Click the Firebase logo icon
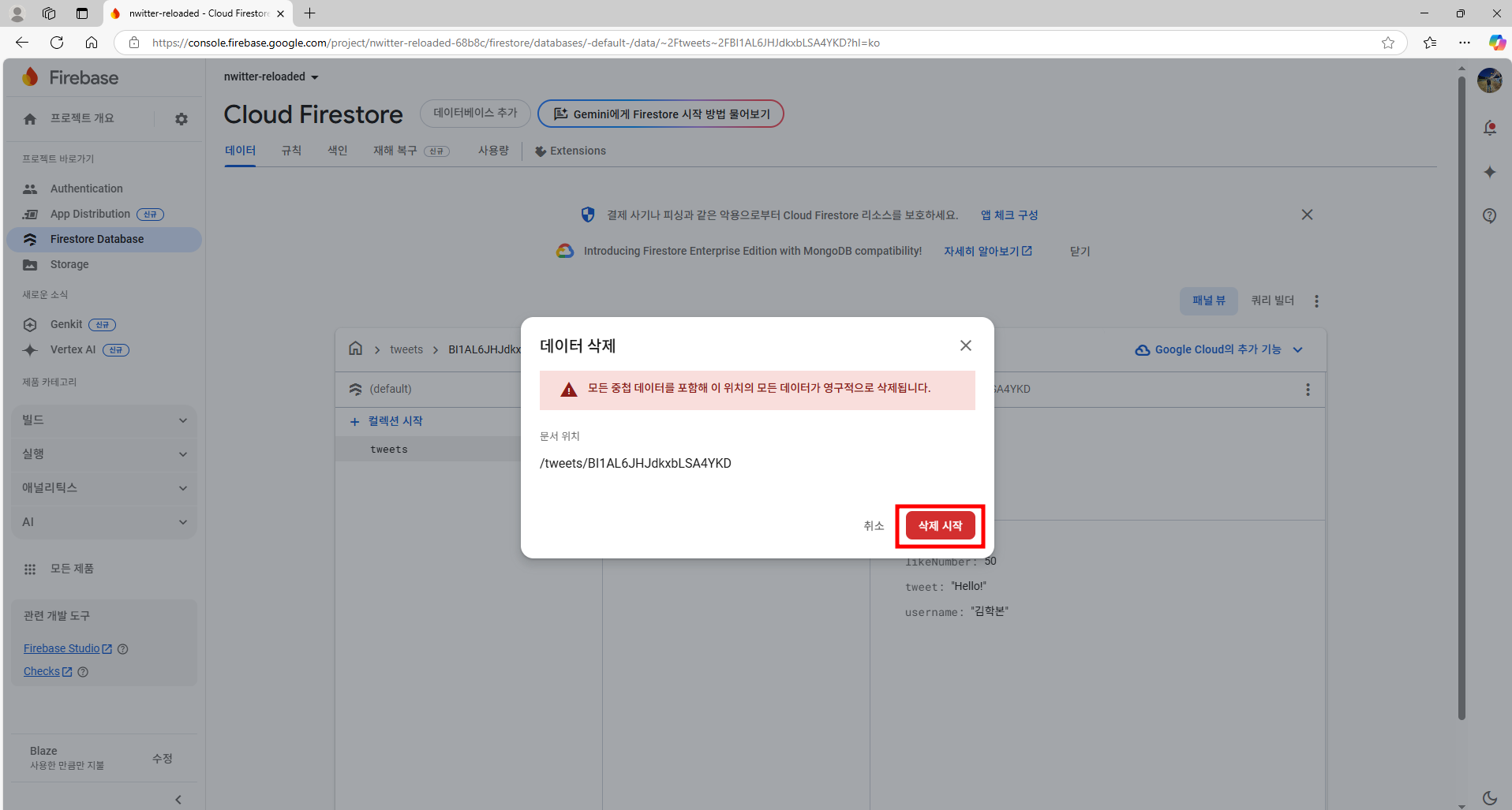 tap(30, 77)
